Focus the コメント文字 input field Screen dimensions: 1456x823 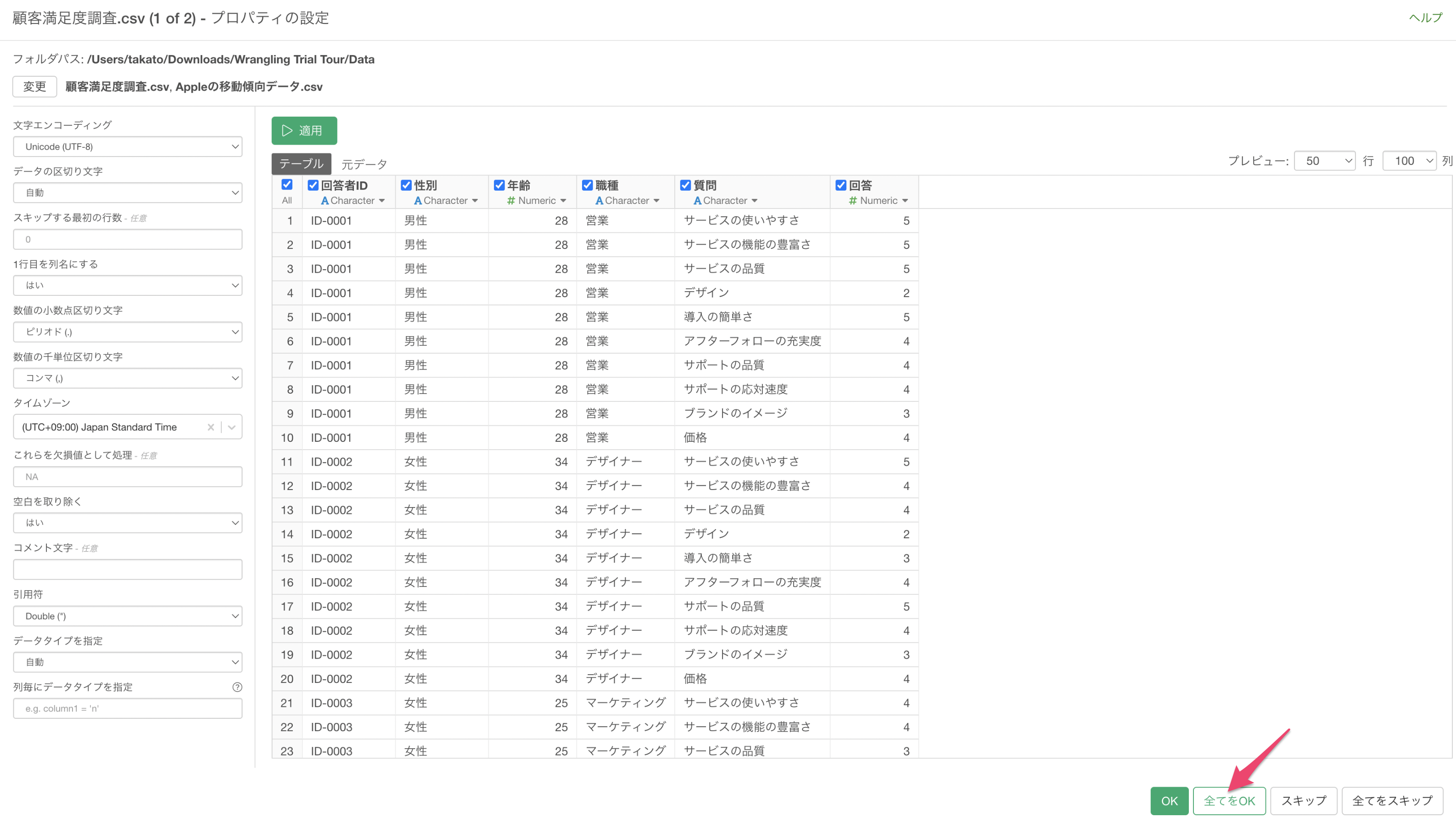128,569
